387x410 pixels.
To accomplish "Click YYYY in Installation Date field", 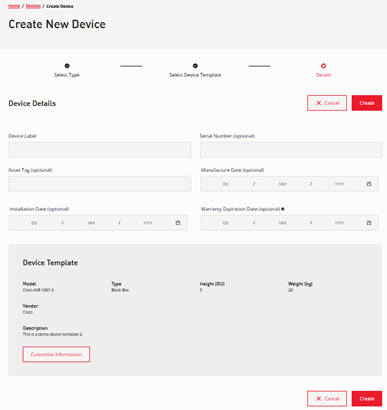I will 148,223.
